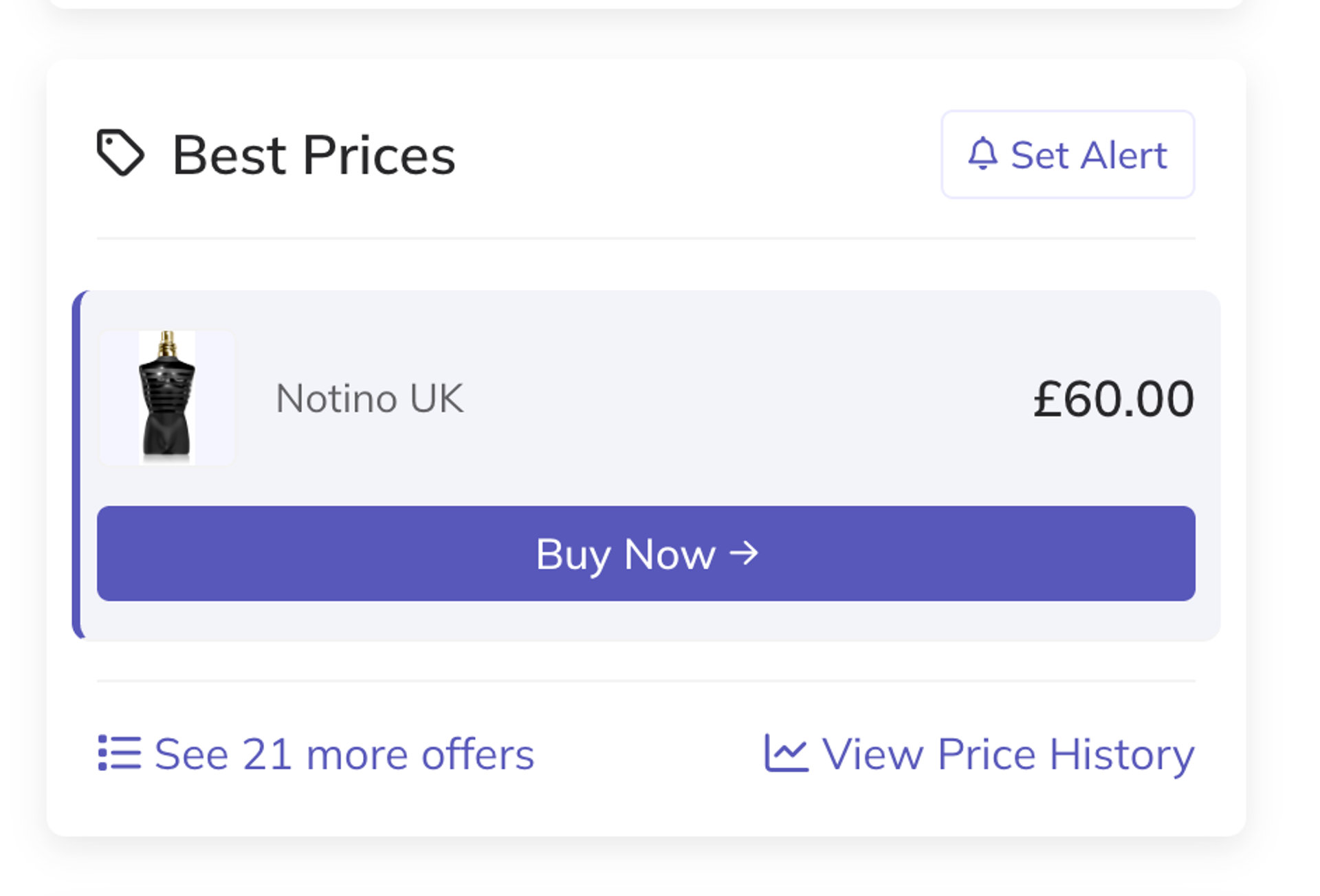Click the Best Prices heading text
Viewport: 1320px width, 896px height.
pyautogui.click(x=313, y=155)
